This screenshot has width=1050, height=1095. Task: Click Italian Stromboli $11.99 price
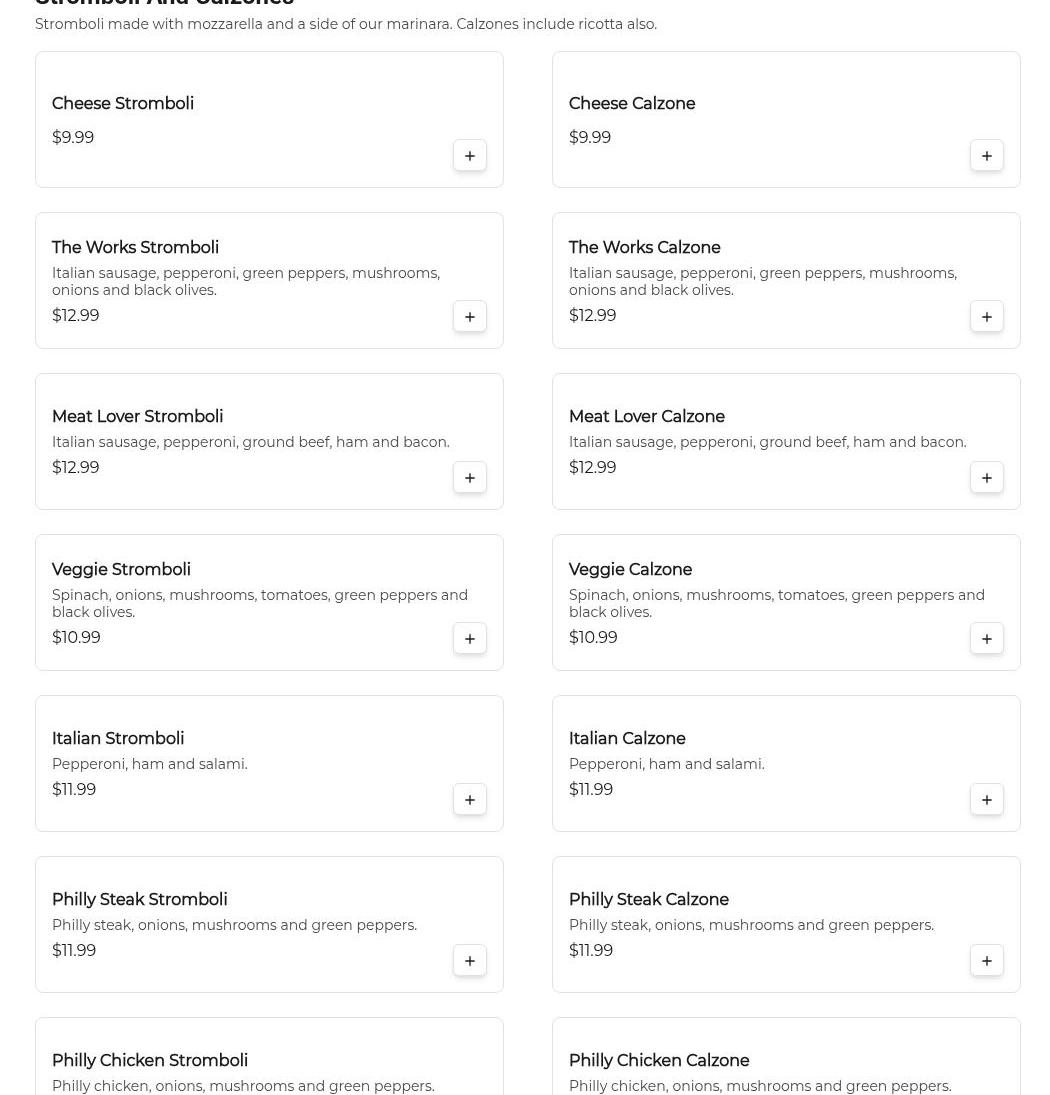click(74, 790)
